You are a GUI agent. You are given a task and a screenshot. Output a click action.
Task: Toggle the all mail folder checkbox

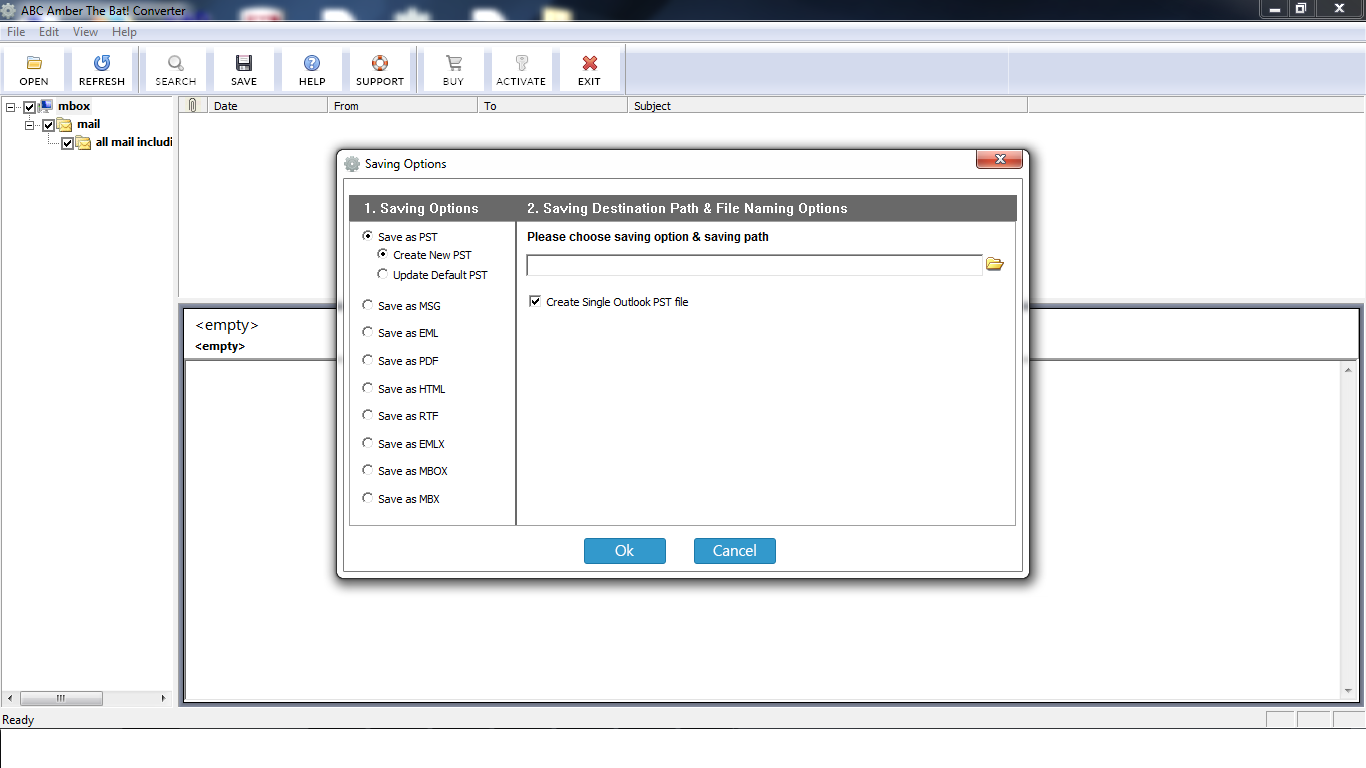pos(67,143)
